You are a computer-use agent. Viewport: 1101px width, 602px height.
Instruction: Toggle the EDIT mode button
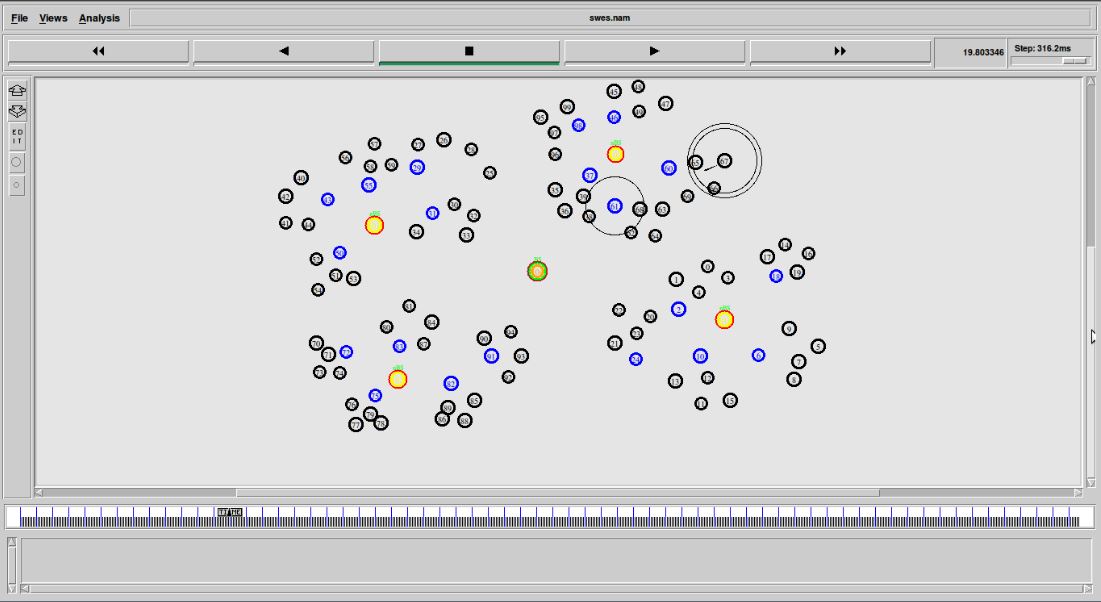[18, 136]
